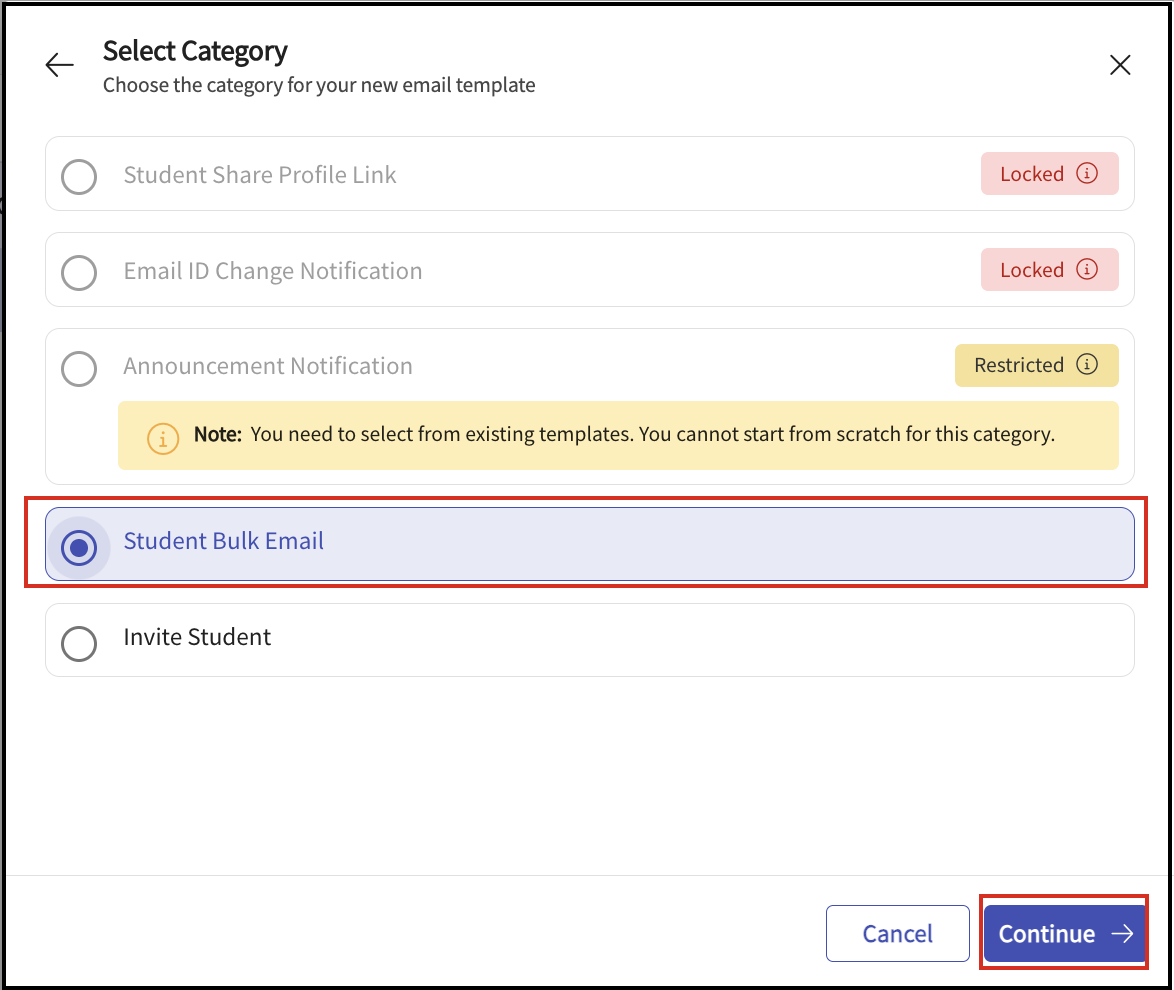Image resolution: width=1174 pixels, height=990 pixels.
Task: Select the Student Bulk Email radio button
Action: 79,547
